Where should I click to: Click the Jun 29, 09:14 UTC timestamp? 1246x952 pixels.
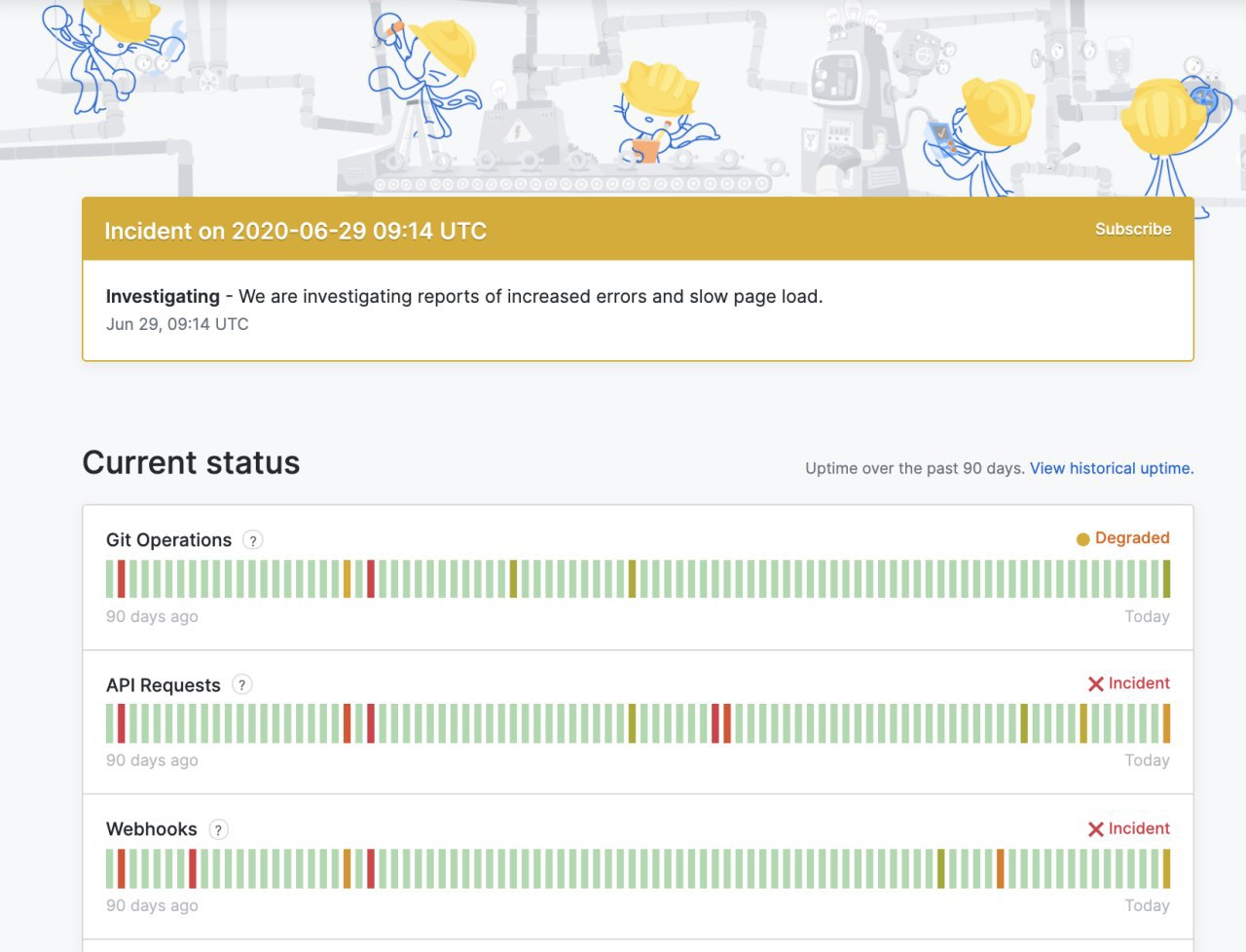[x=177, y=324]
